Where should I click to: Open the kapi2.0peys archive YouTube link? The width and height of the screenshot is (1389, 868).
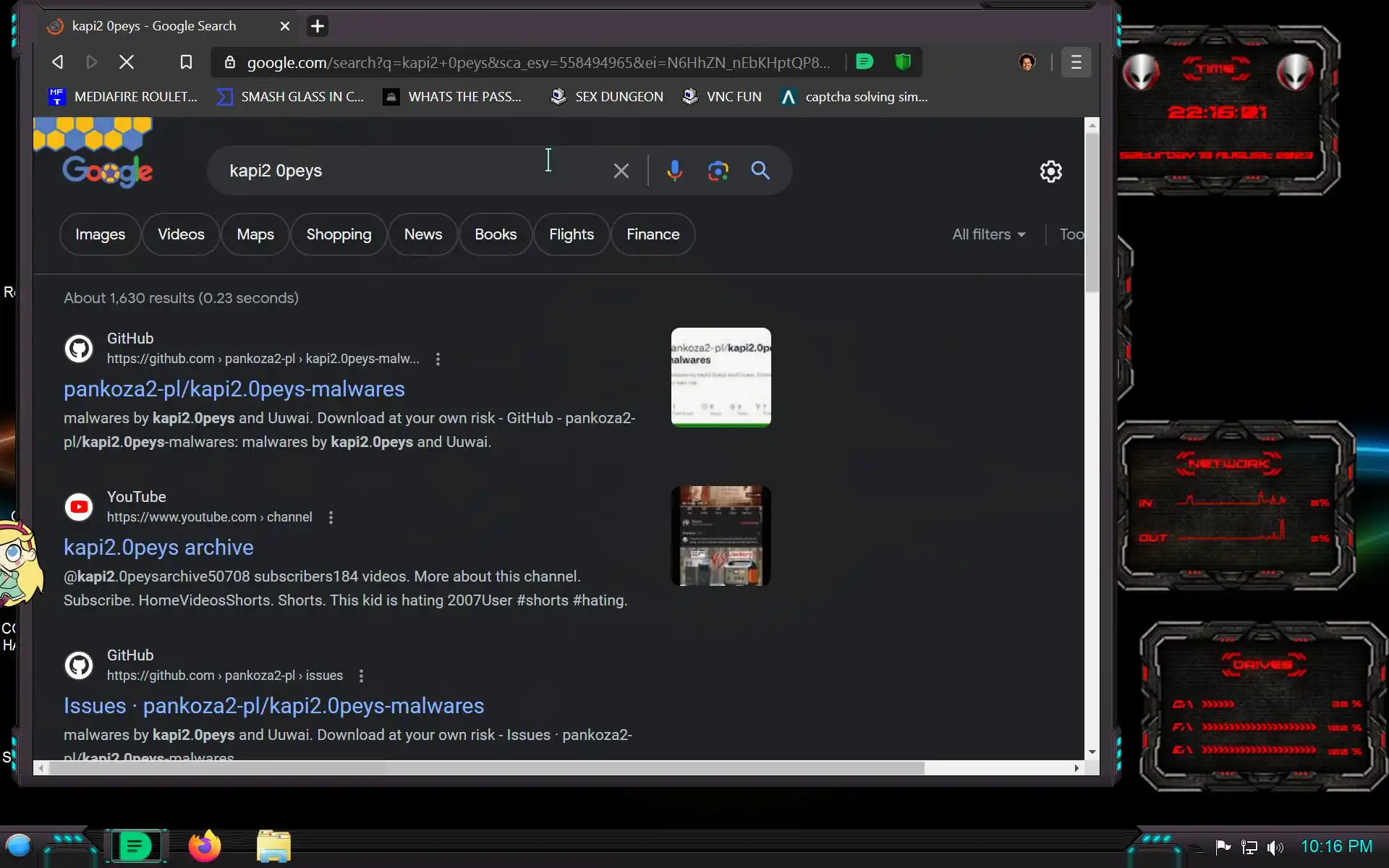(x=158, y=548)
